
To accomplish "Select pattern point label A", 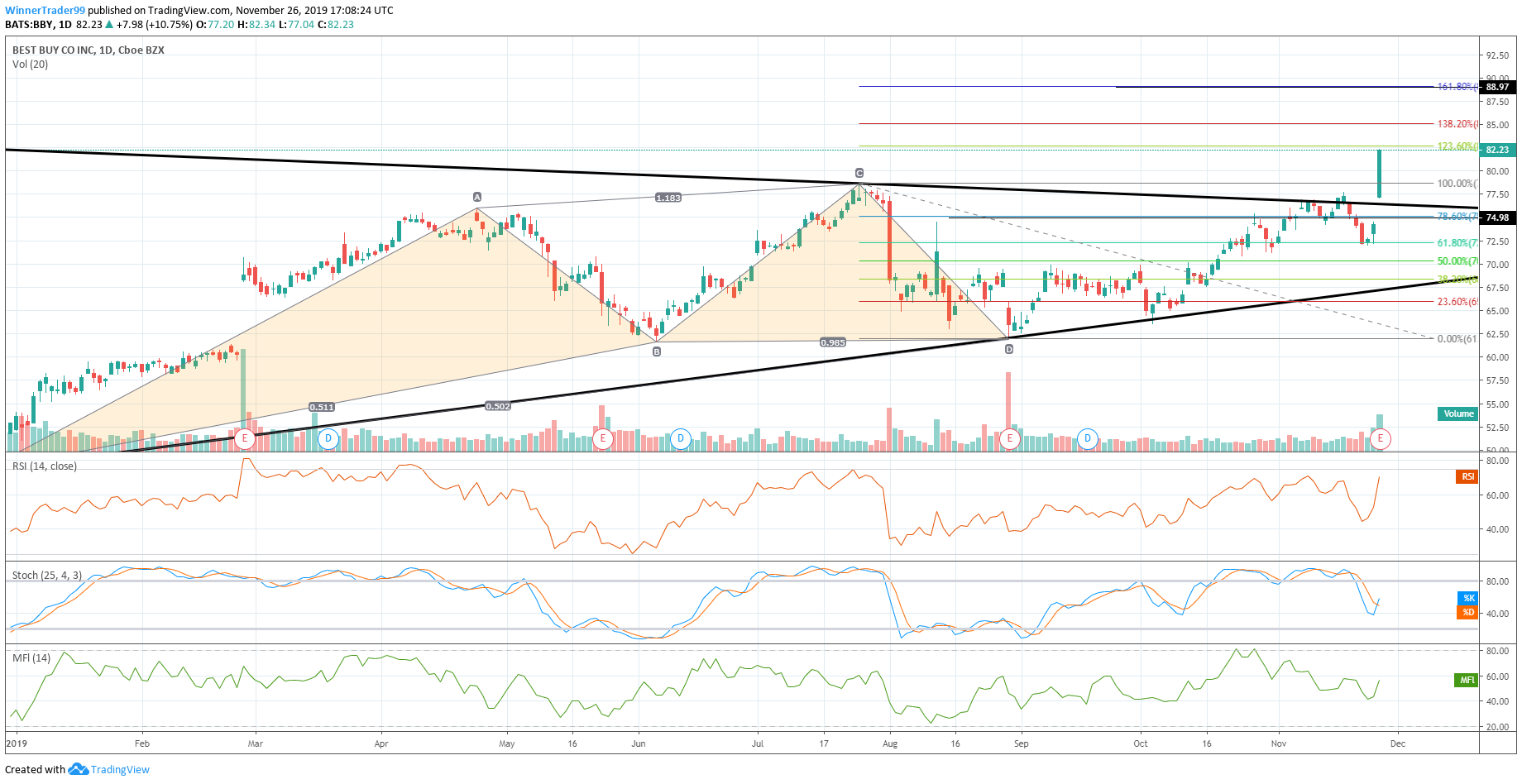I will (x=477, y=197).
